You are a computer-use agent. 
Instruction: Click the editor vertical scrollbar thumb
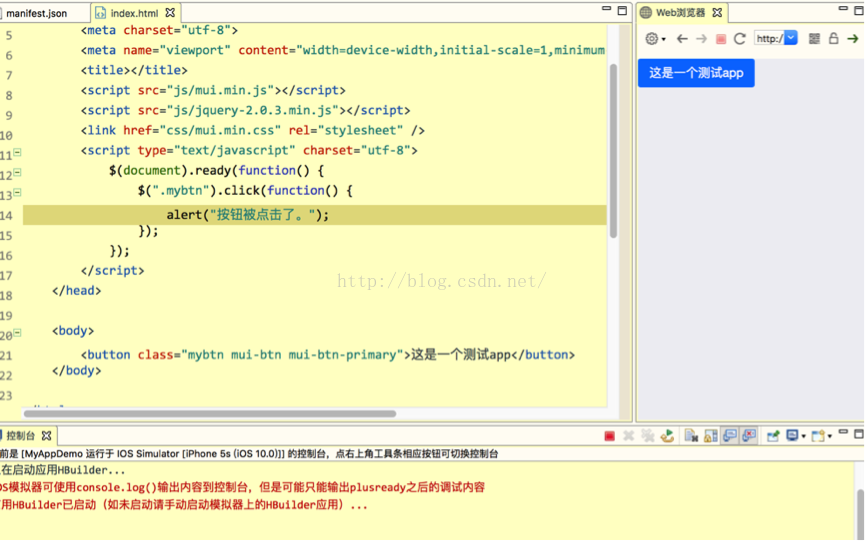click(613, 151)
